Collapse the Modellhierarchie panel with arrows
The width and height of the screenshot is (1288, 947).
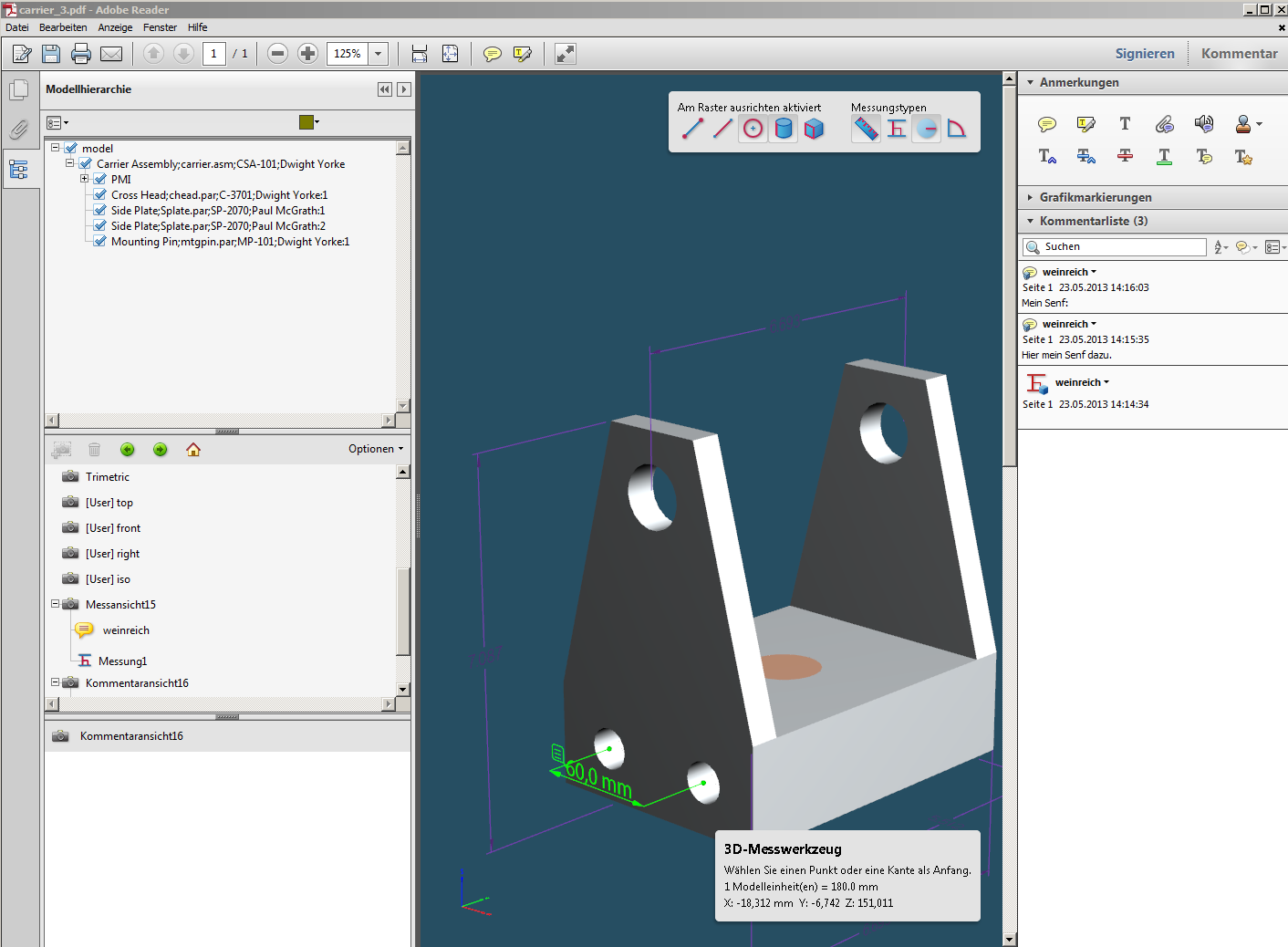[385, 89]
